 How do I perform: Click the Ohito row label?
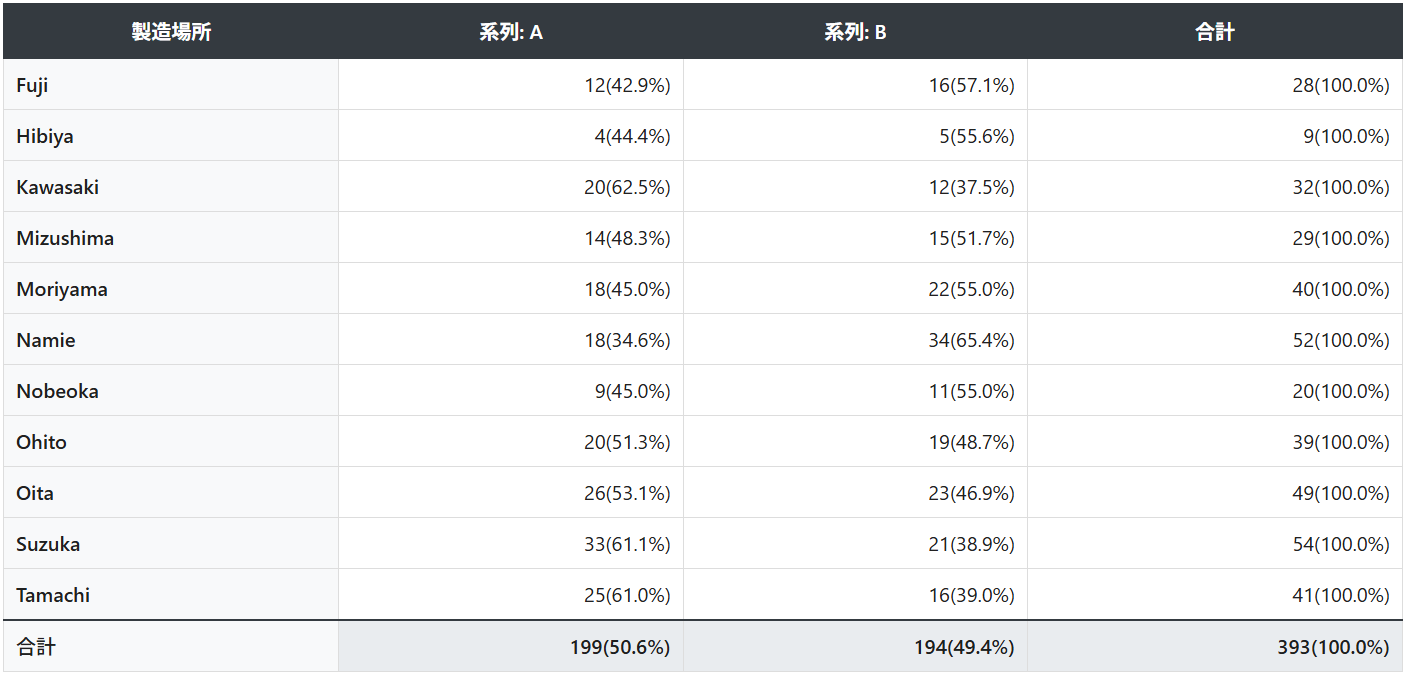[42, 443]
